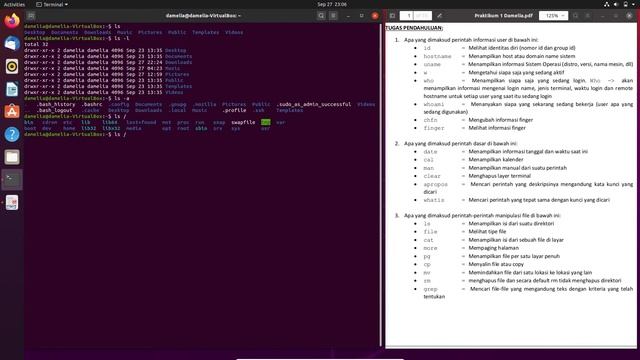This screenshot has height=360, width=640.
Task: Click the power icon in the system tray
Action: 625,4
